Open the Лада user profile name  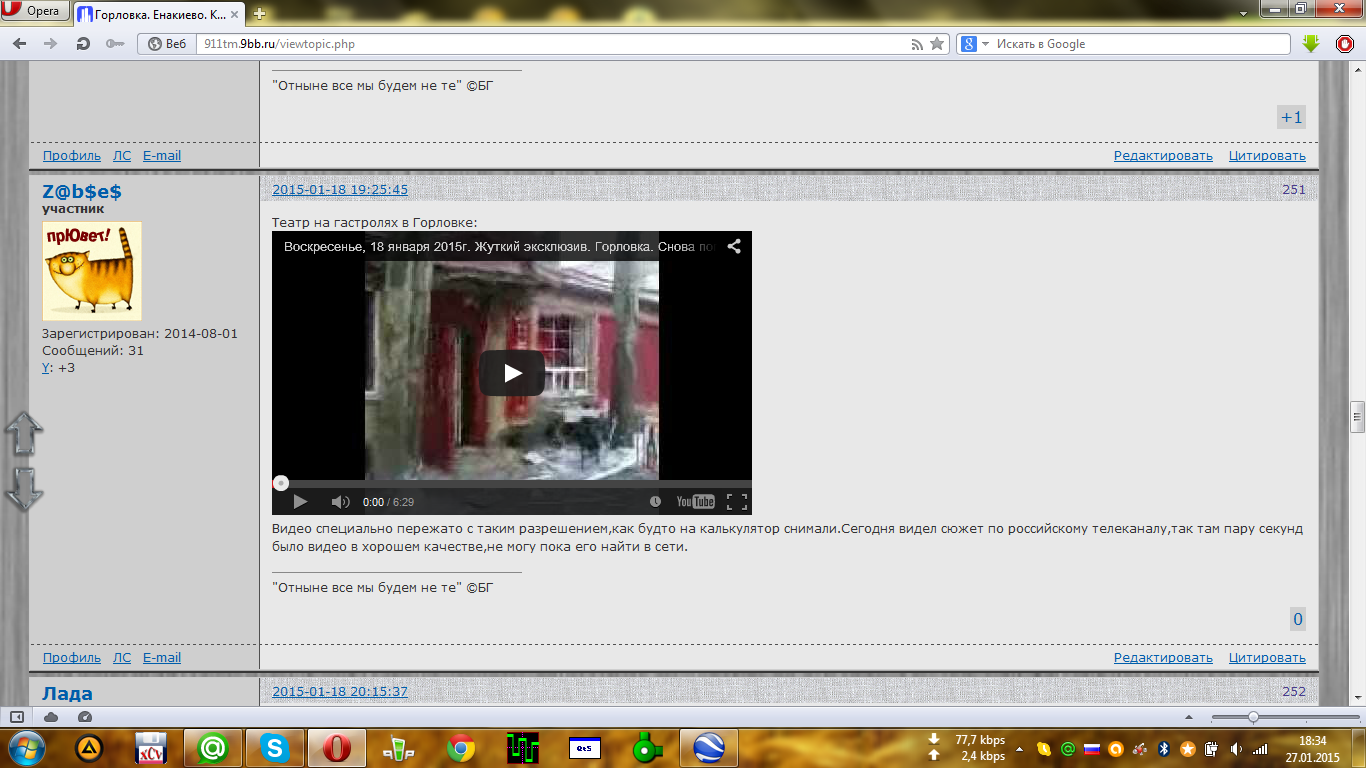click(67, 694)
